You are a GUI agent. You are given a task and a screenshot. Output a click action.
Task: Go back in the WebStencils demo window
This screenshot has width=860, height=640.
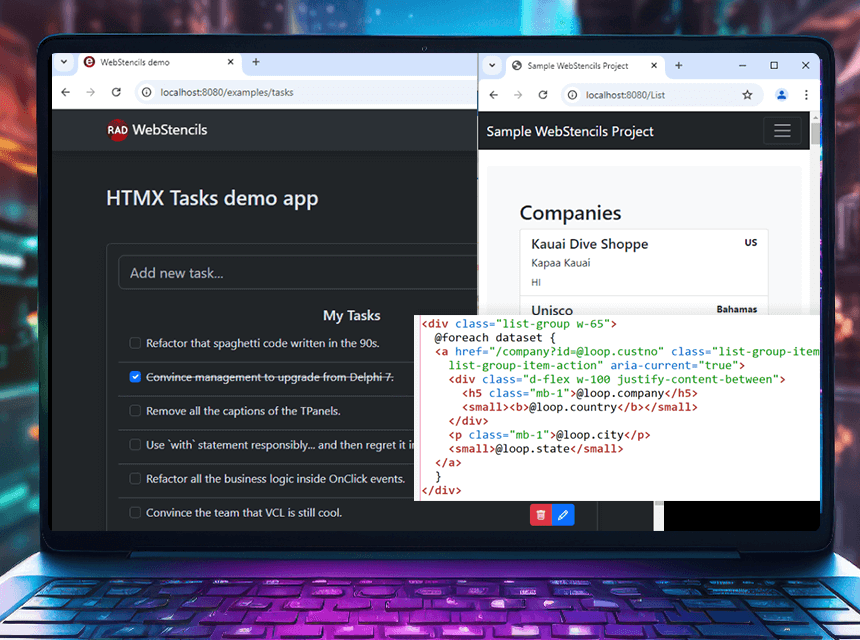coord(66,92)
